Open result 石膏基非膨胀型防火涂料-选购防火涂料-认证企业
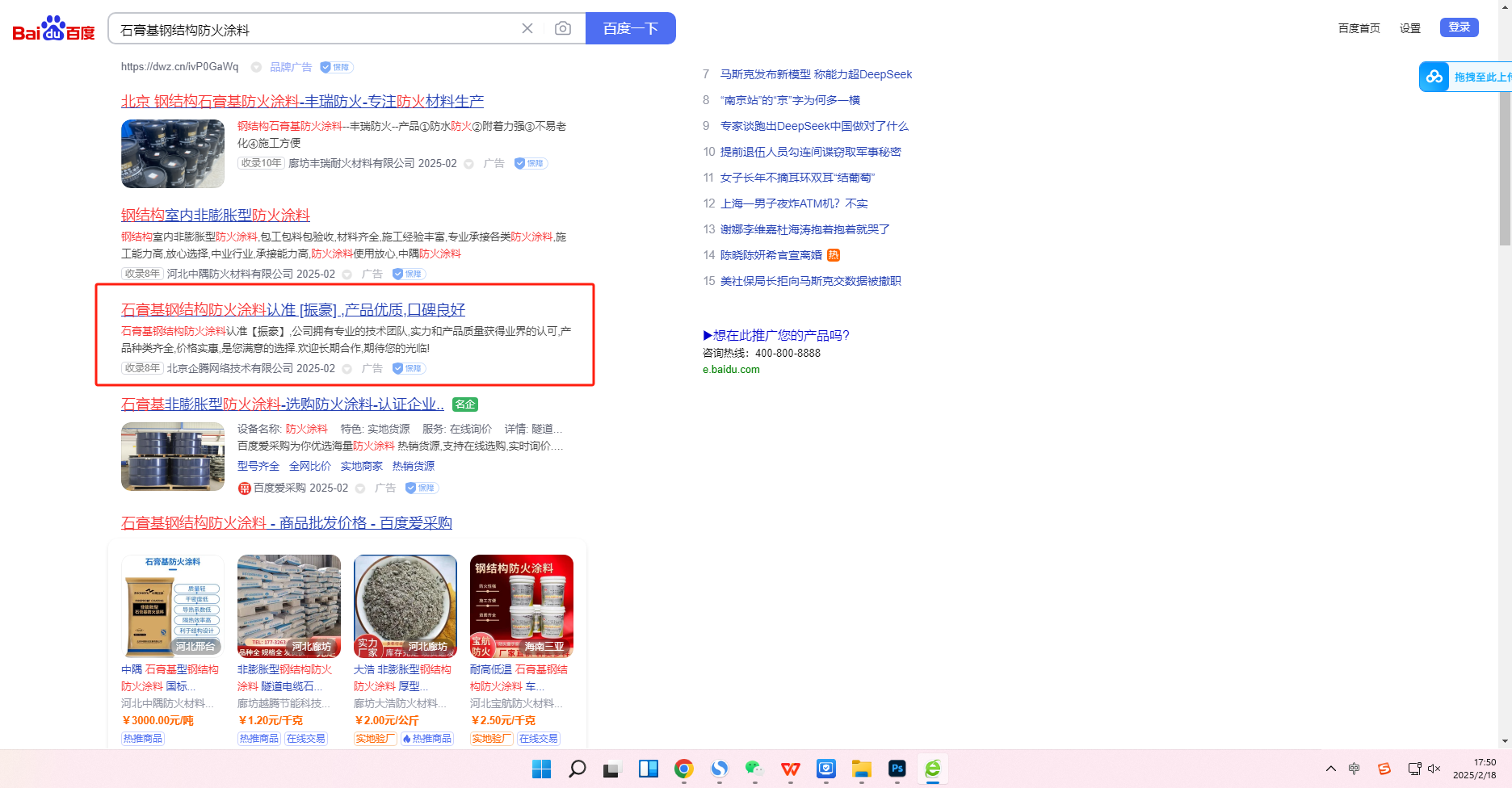 pyautogui.click(x=283, y=404)
